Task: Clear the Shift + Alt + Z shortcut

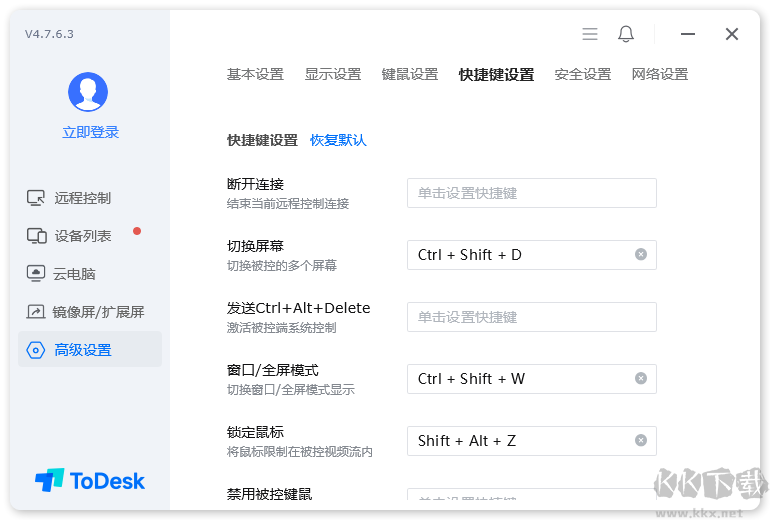Action: tap(640, 440)
